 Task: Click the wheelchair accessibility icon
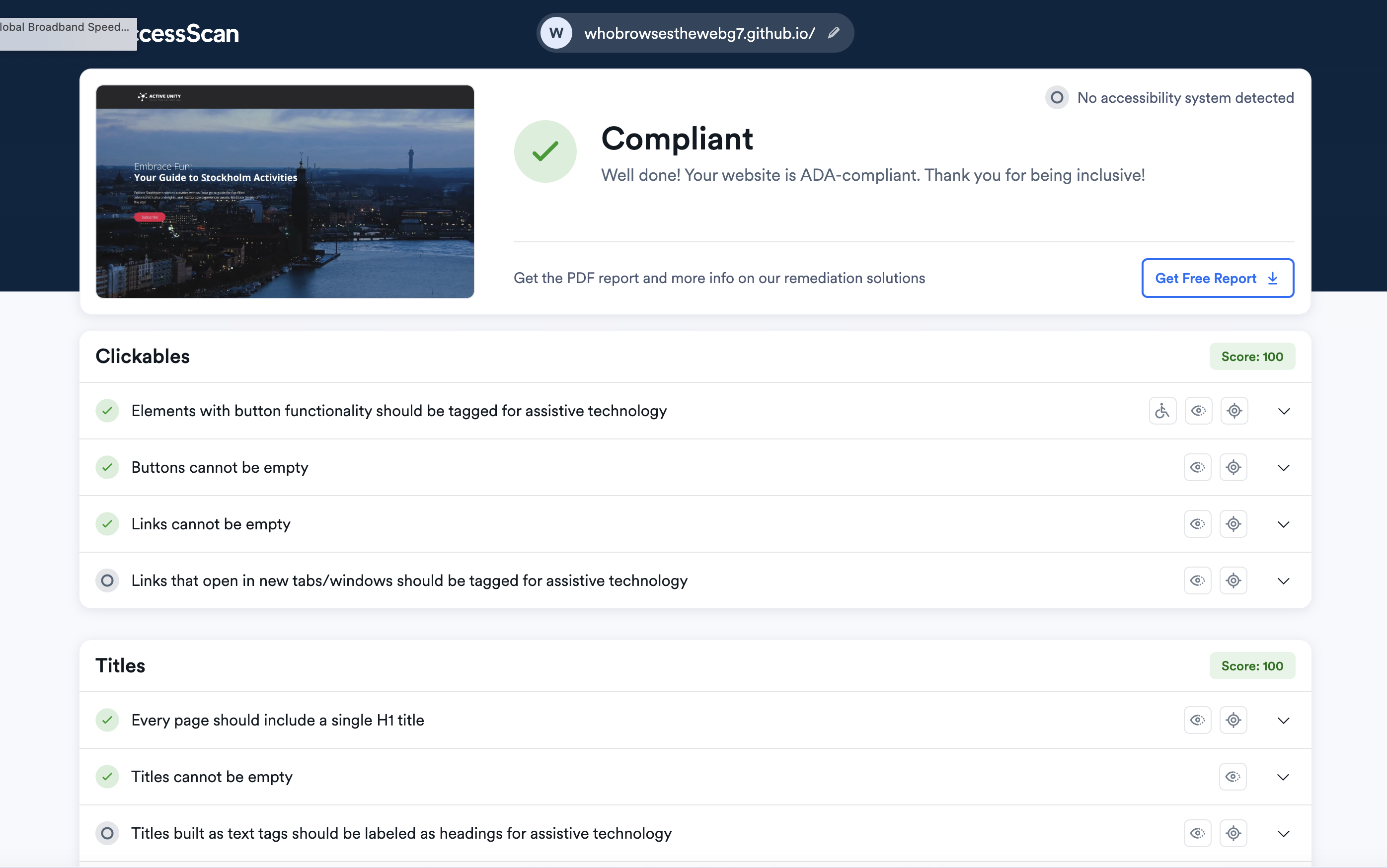1162,410
